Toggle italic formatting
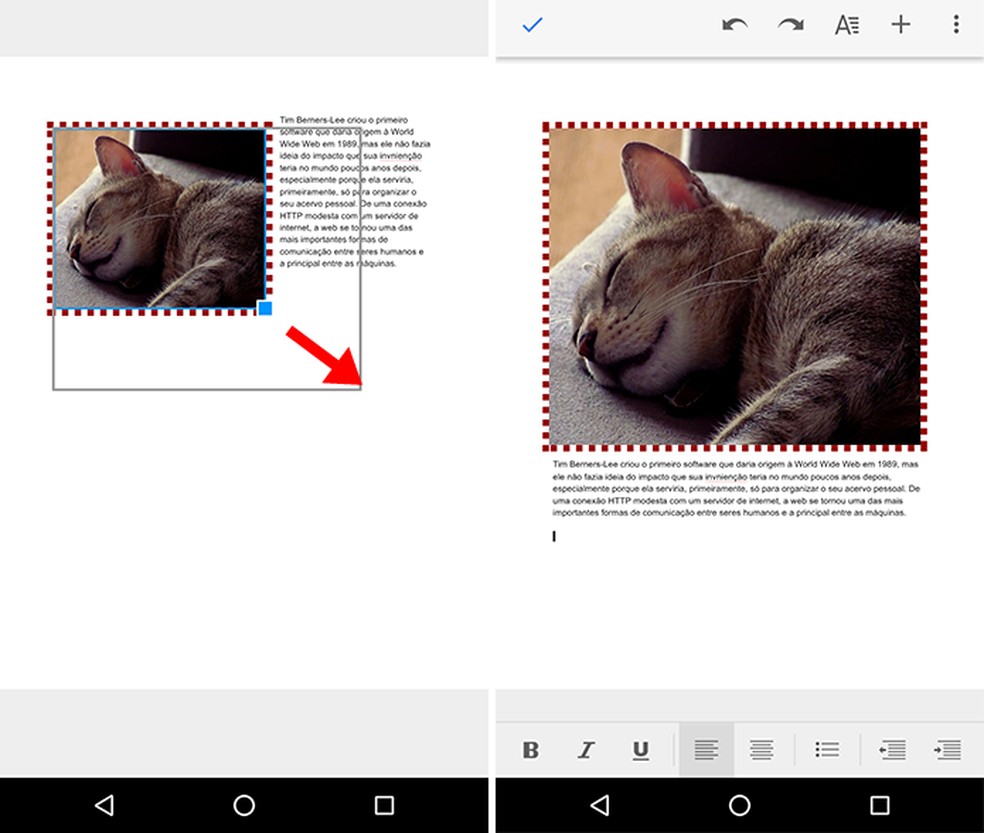This screenshot has width=984, height=833. pyautogui.click(x=586, y=750)
